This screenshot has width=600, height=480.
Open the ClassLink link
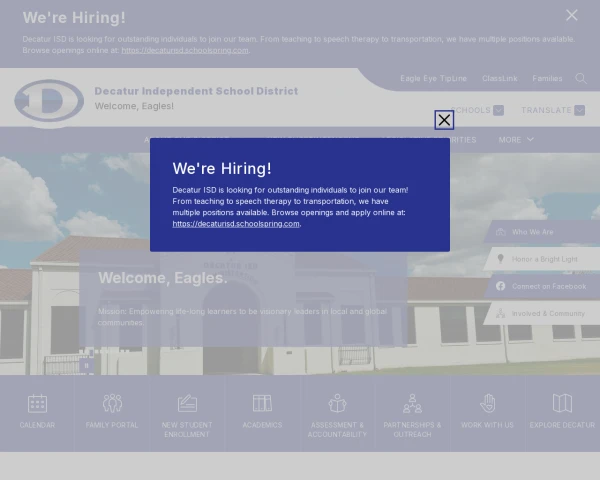click(499, 78)
